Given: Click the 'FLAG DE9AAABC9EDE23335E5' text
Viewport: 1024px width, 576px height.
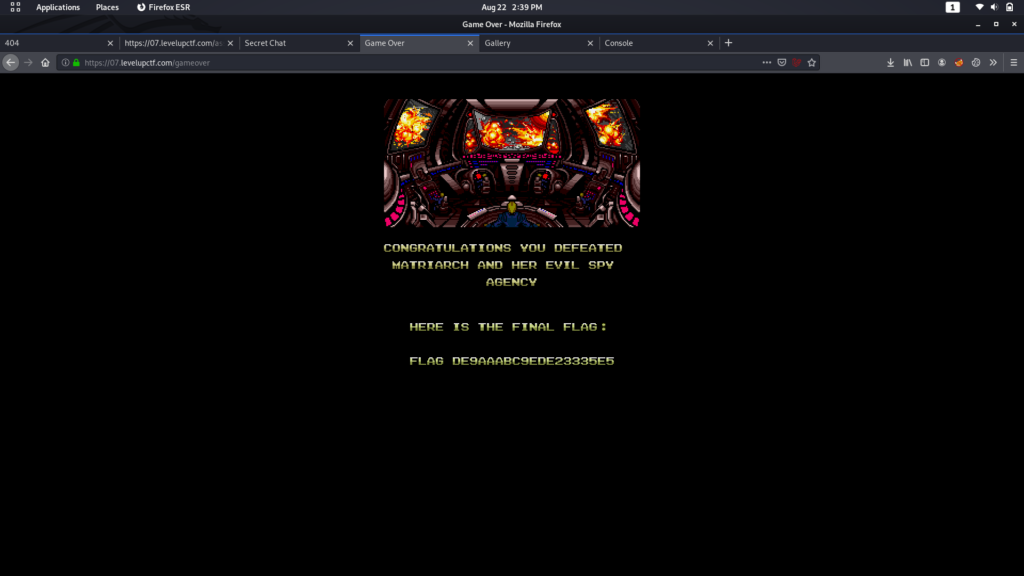Looking at the screenshot, I should [512, 360].
